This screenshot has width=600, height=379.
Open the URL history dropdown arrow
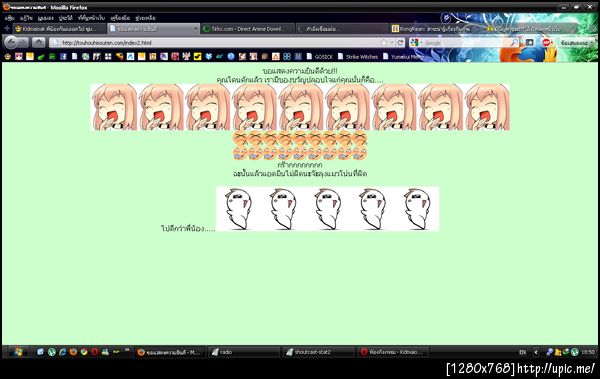tap(392, 42)
